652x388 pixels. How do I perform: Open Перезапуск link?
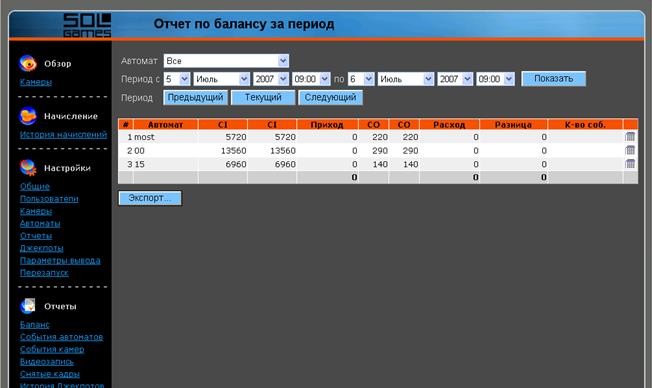click(x=44, y=273)
